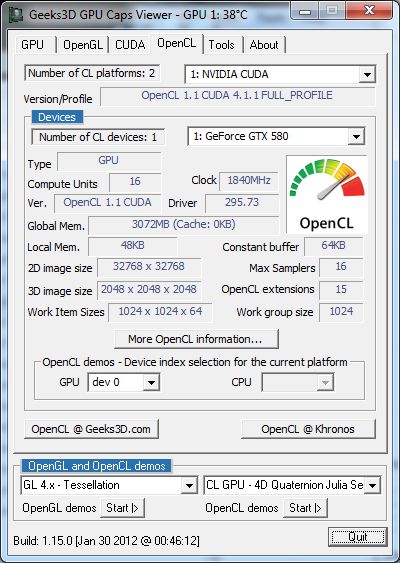Expand the GeForce GTX 580 device dropdown
400x563 pixels.
point(356,137)
